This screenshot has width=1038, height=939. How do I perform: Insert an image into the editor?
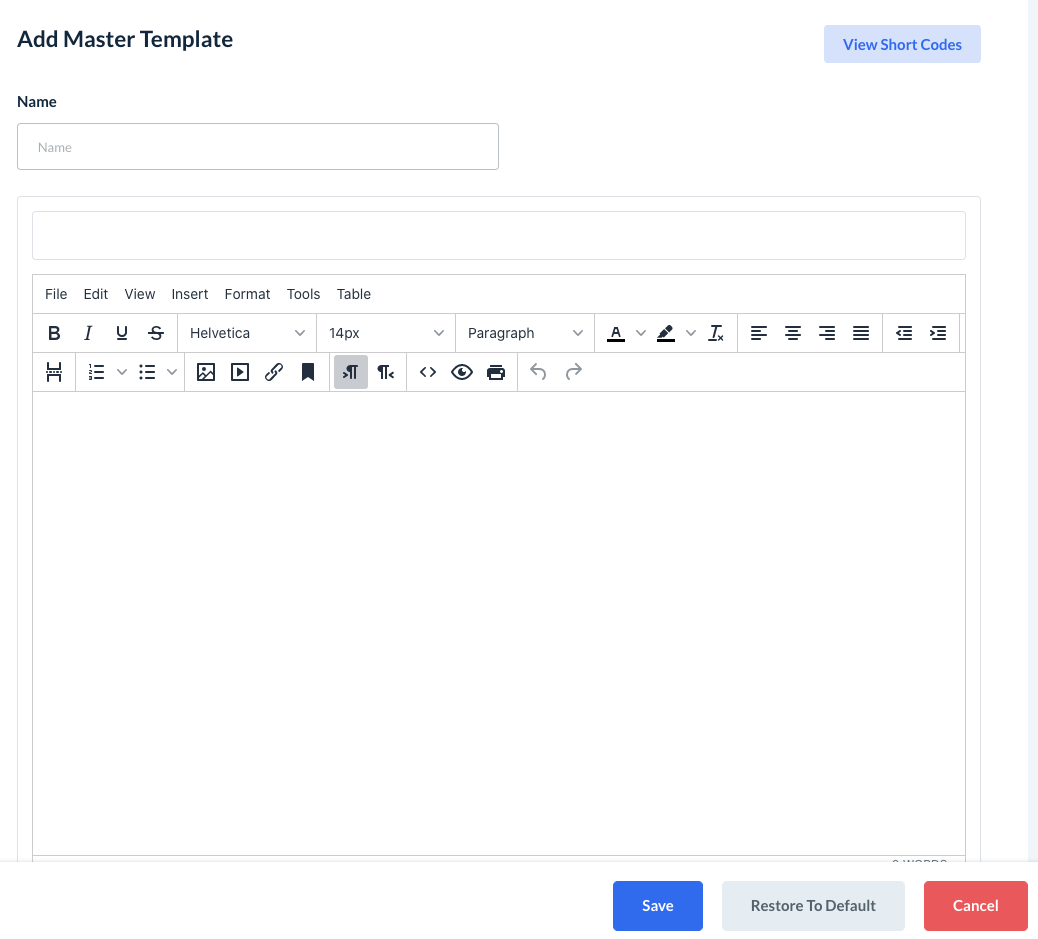[206, 372]
